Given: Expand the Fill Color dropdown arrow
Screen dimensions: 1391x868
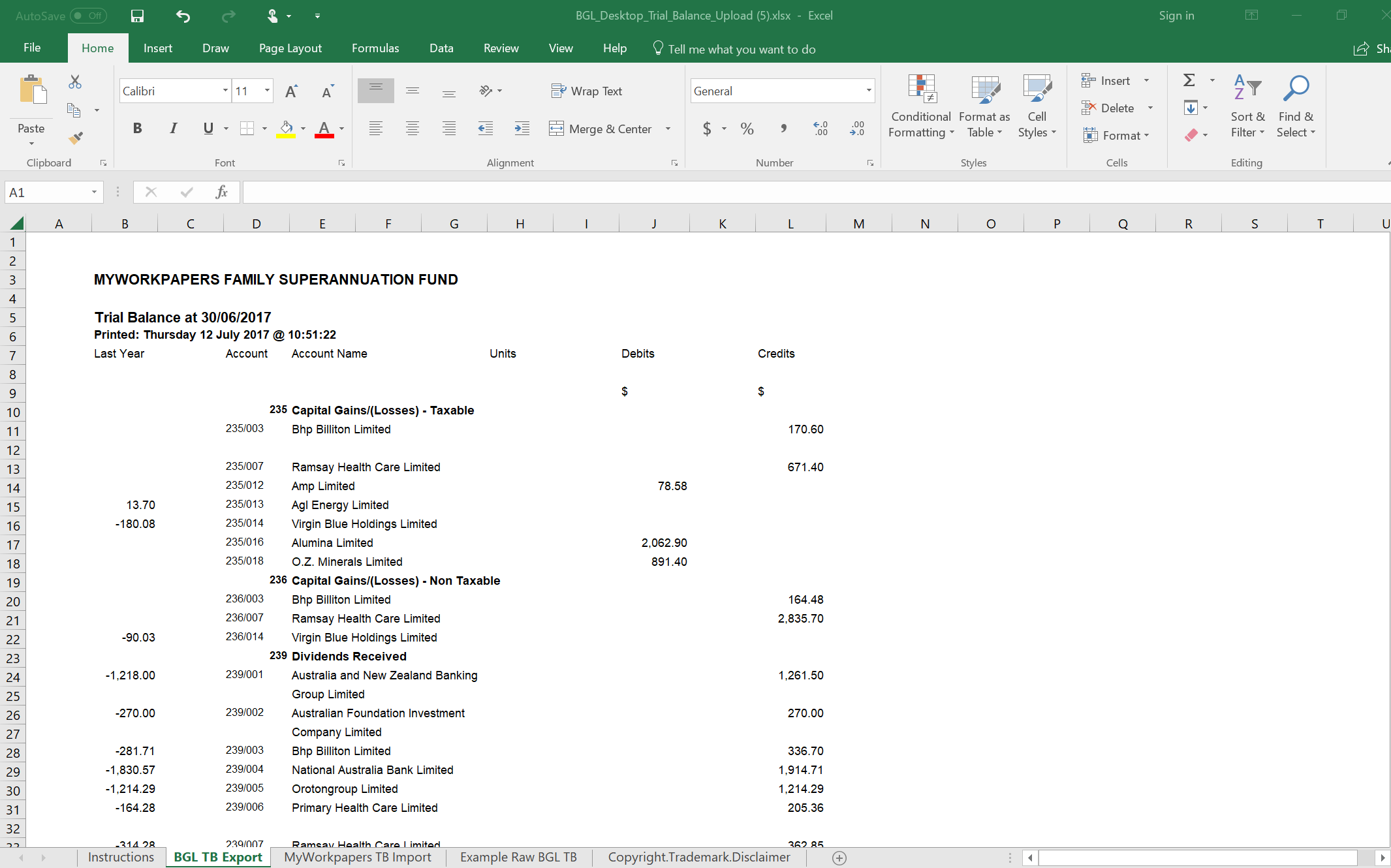Looking at the screenshot, I should [303, 129].
